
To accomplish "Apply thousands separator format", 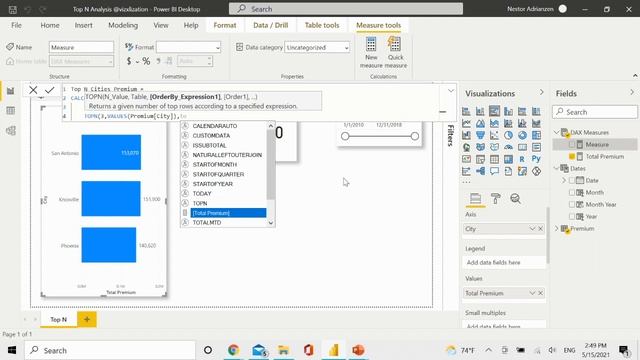I will point(158,61).
